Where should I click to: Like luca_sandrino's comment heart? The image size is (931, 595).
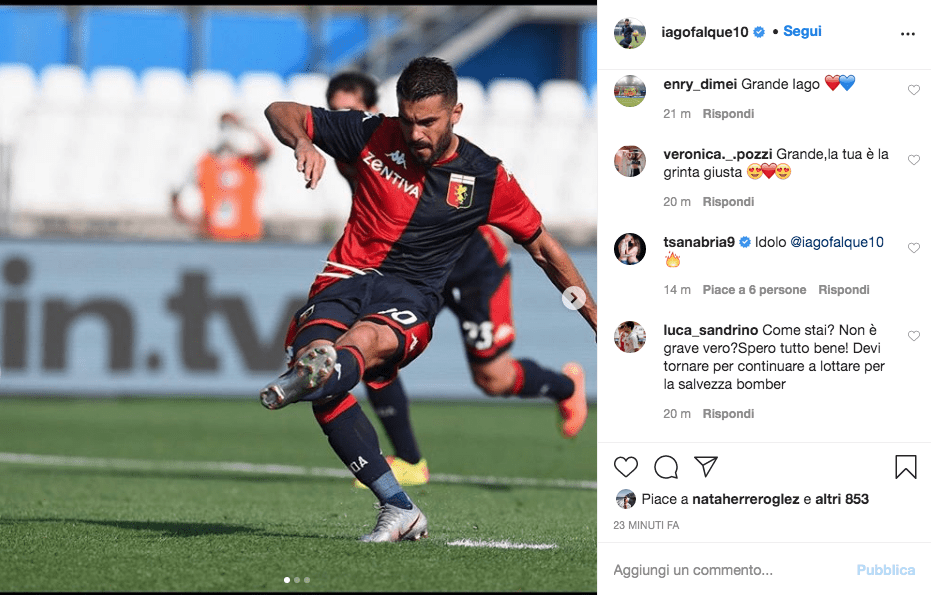pyautogui.click(x=914, y=336)
